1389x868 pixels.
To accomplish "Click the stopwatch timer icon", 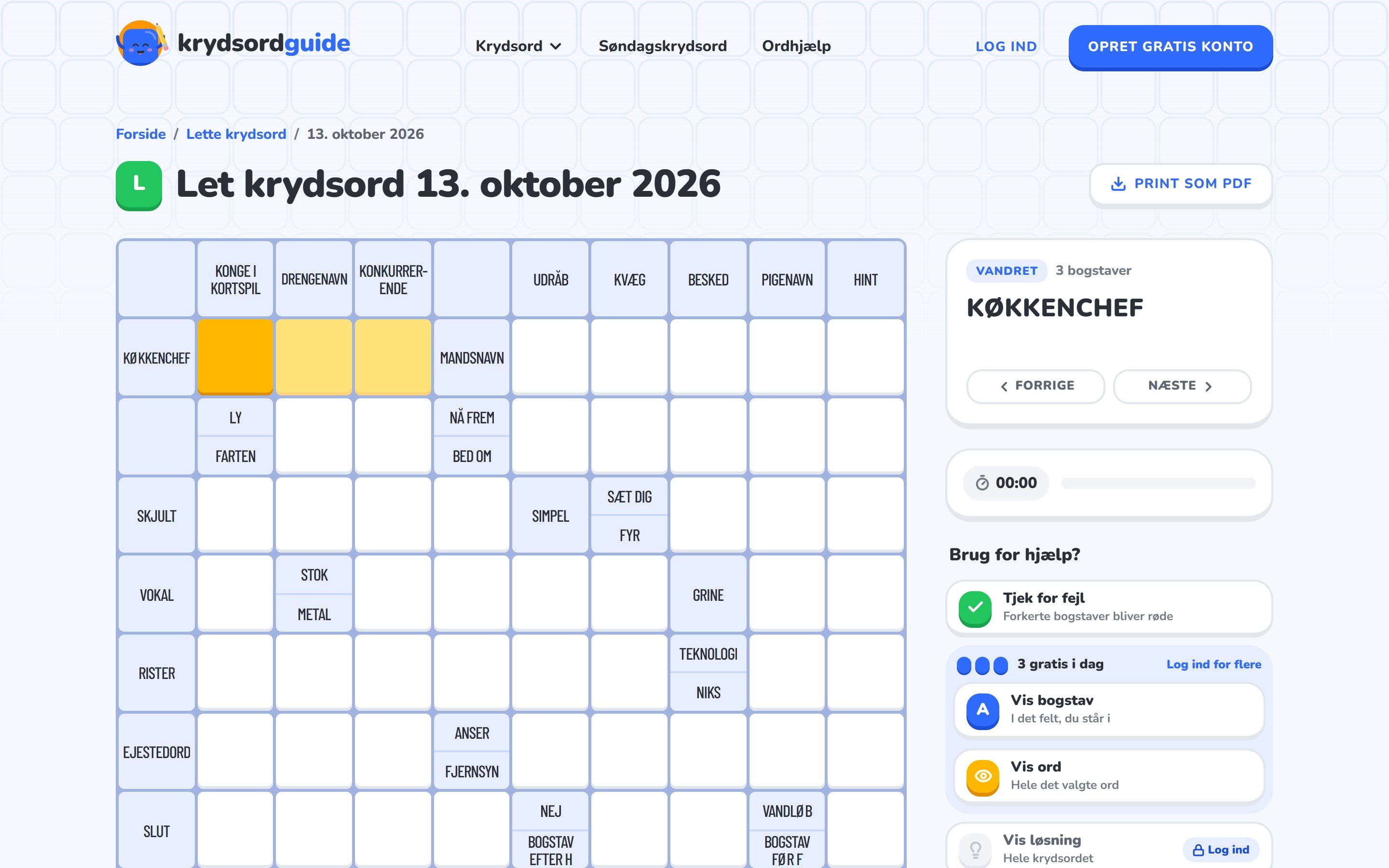I will (x=982, y=483).
